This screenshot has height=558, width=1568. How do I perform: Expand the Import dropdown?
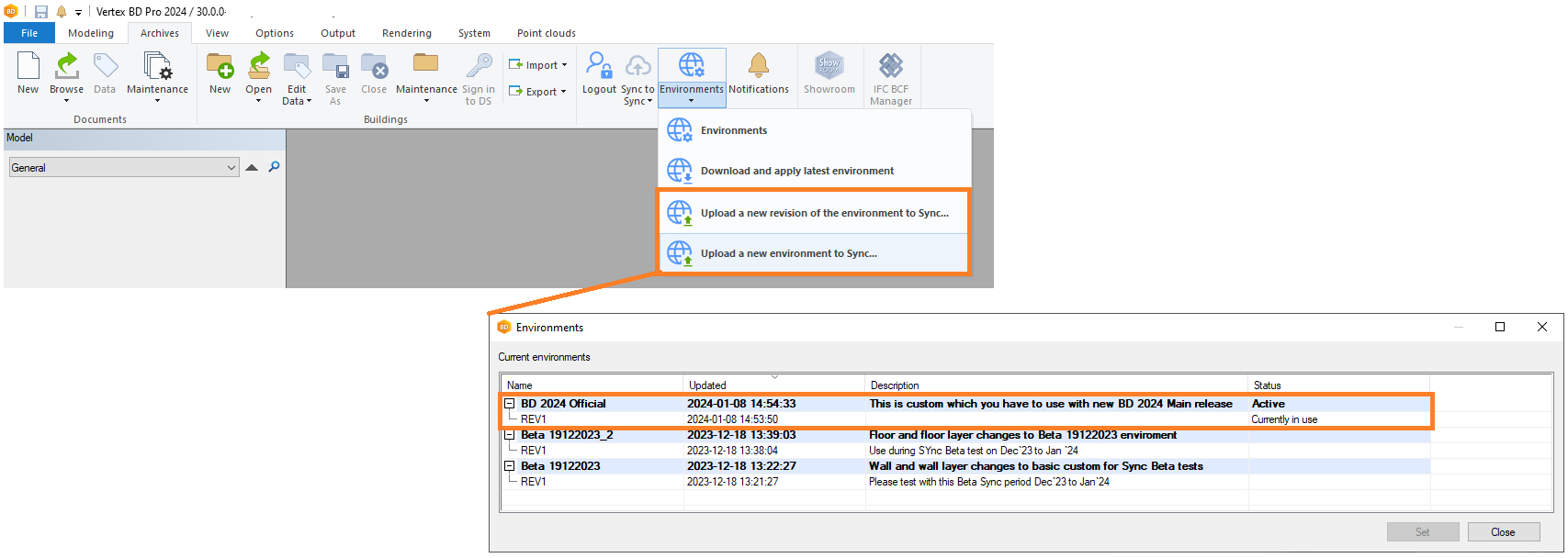click(x=538, y=65)
